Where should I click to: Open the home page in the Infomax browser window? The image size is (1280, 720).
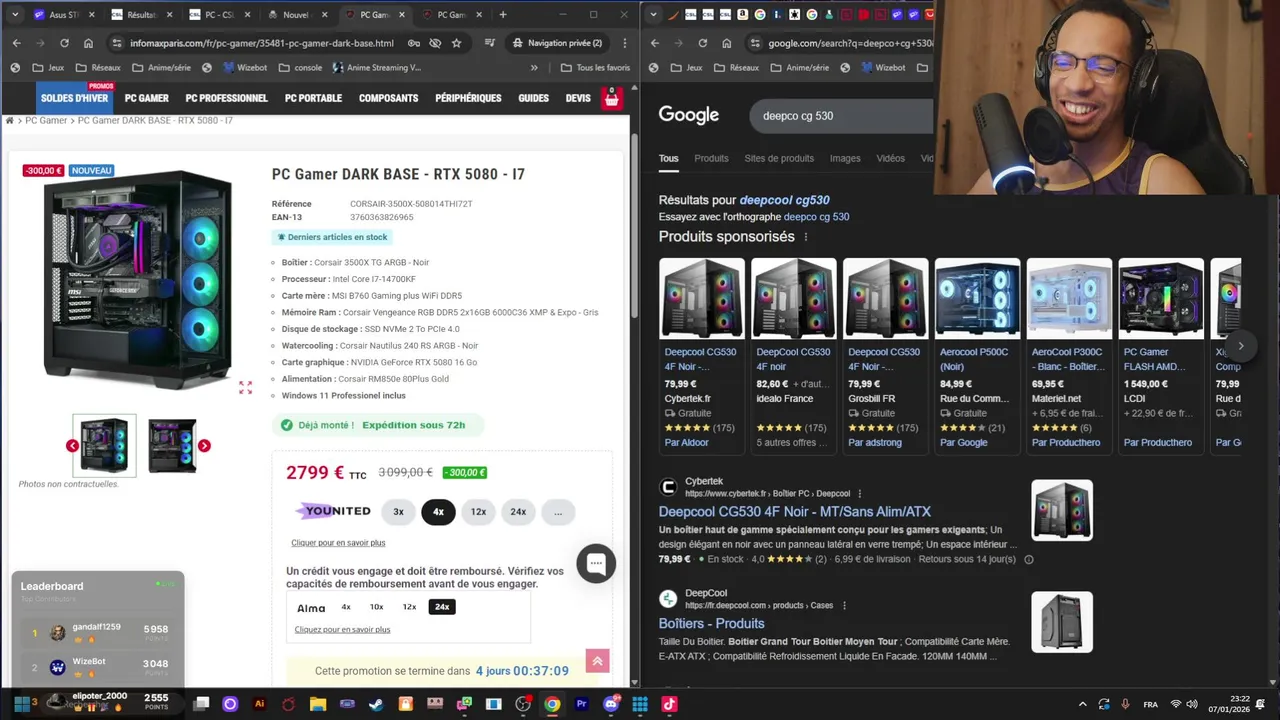(x=88, y=43)
